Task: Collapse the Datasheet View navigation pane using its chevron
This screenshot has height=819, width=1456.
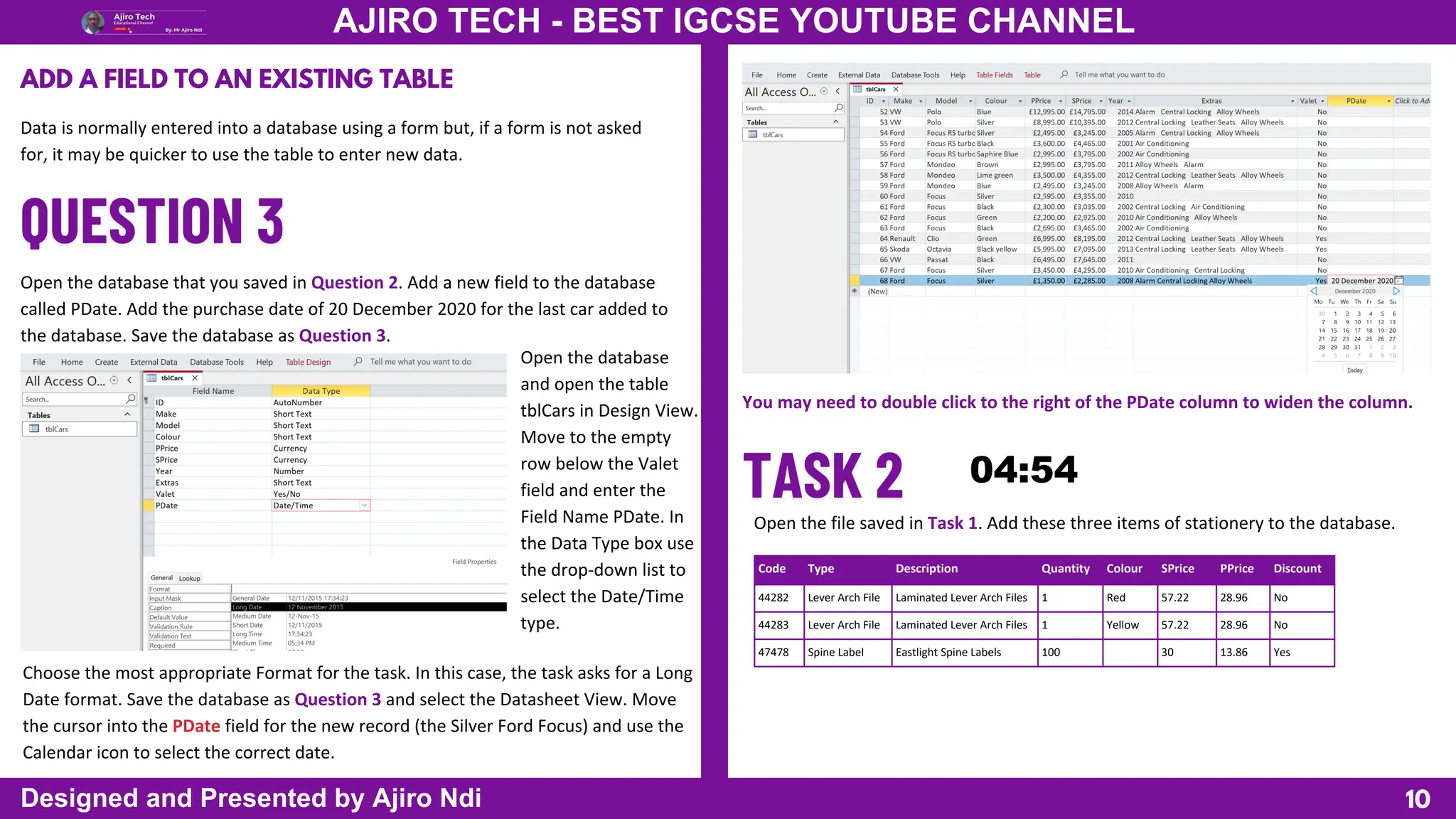Action: [x=838, y=92]
